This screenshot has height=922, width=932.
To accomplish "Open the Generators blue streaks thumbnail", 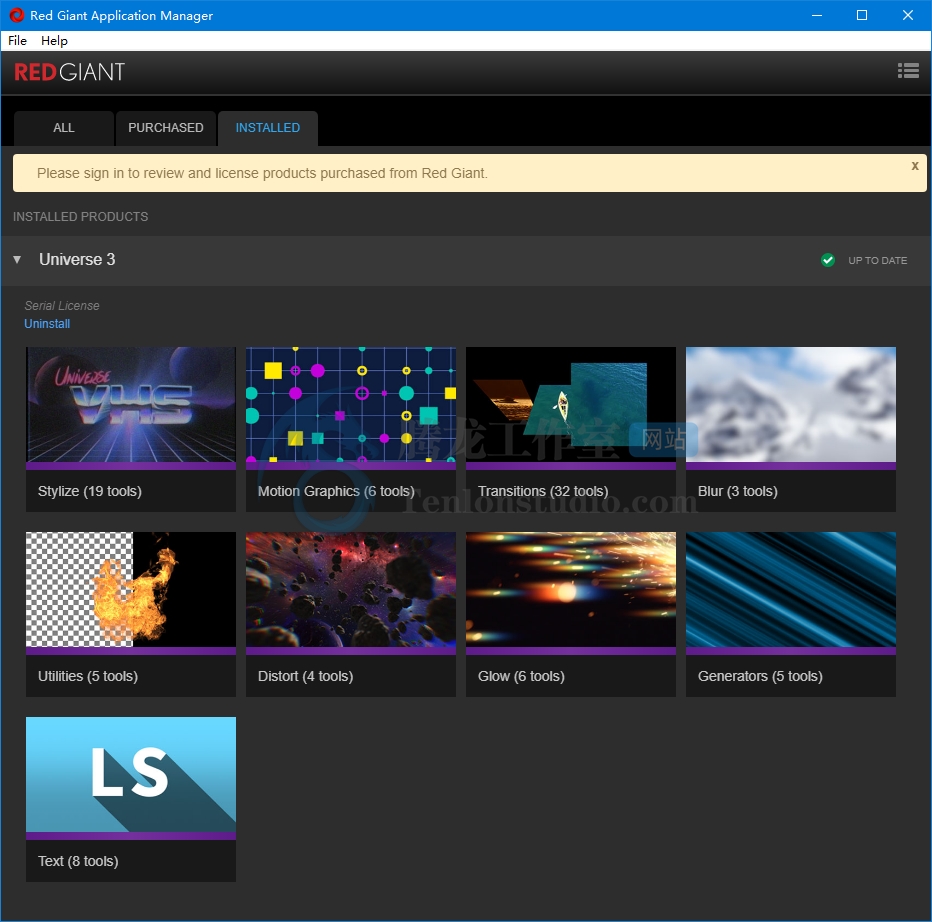I will click(x=791, y=590).
